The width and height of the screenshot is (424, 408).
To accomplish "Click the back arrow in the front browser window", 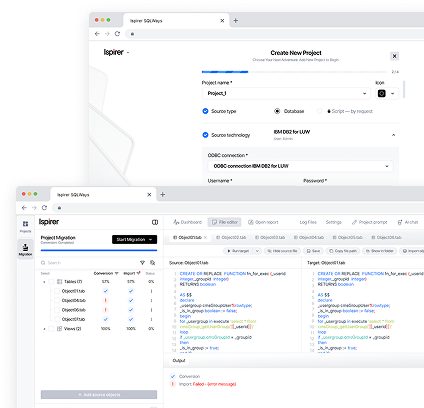I will pyautogui.click(x=24, y=208).
